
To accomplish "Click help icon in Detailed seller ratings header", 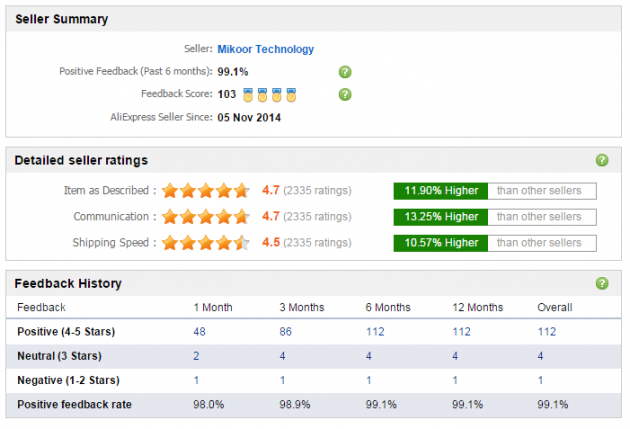I will click(602, 160).
